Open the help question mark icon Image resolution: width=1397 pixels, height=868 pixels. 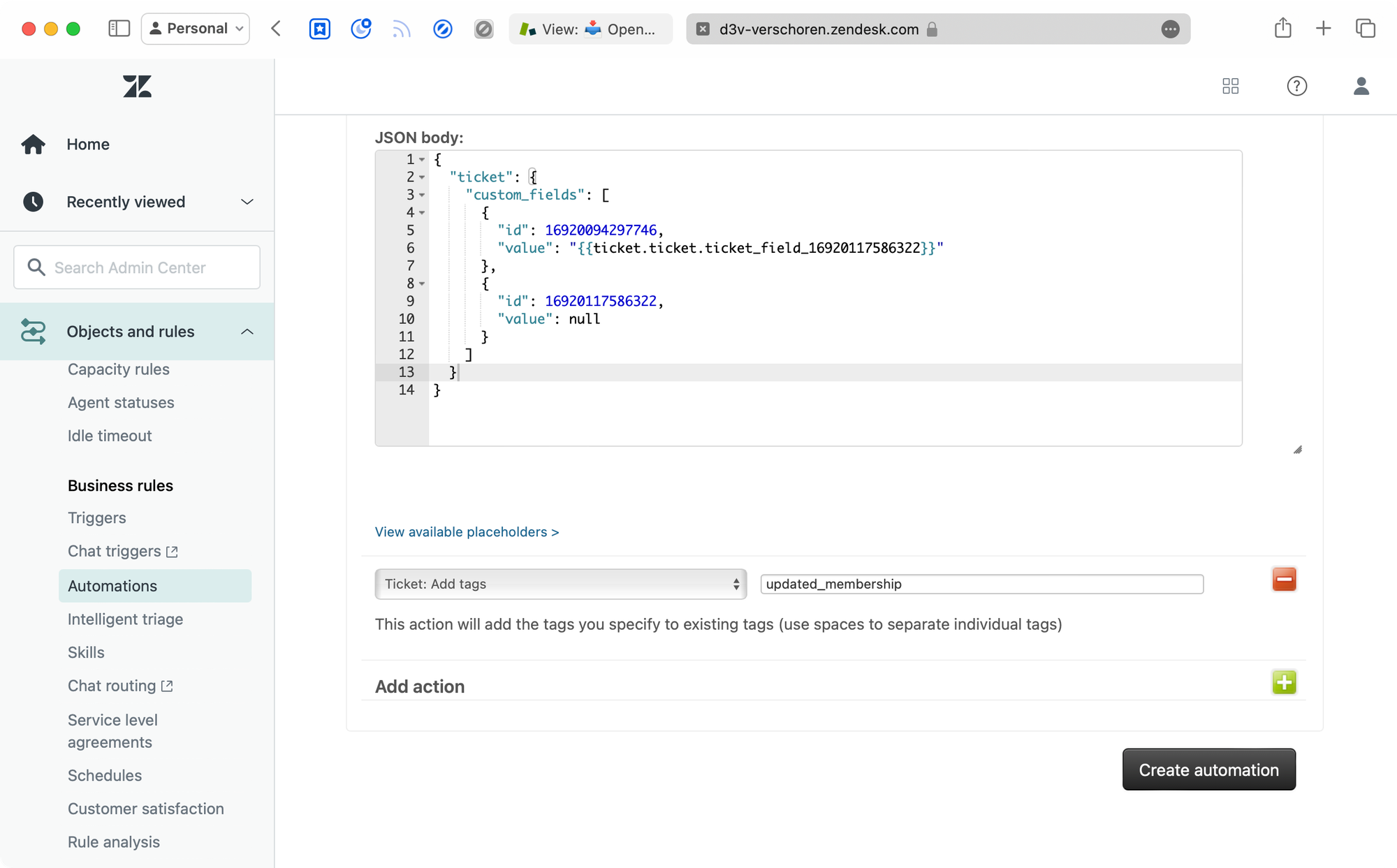pyautogui.click(x=1296, y=86)
